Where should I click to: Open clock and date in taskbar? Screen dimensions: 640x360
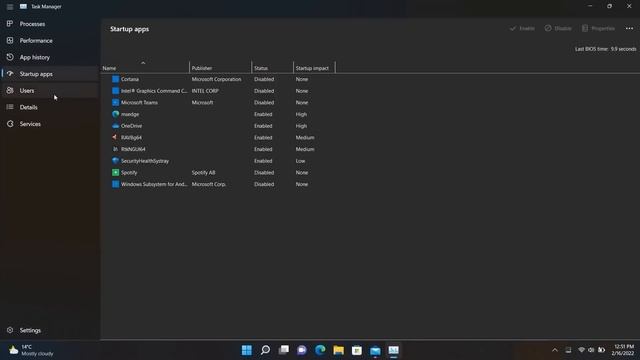coord(623,350)
